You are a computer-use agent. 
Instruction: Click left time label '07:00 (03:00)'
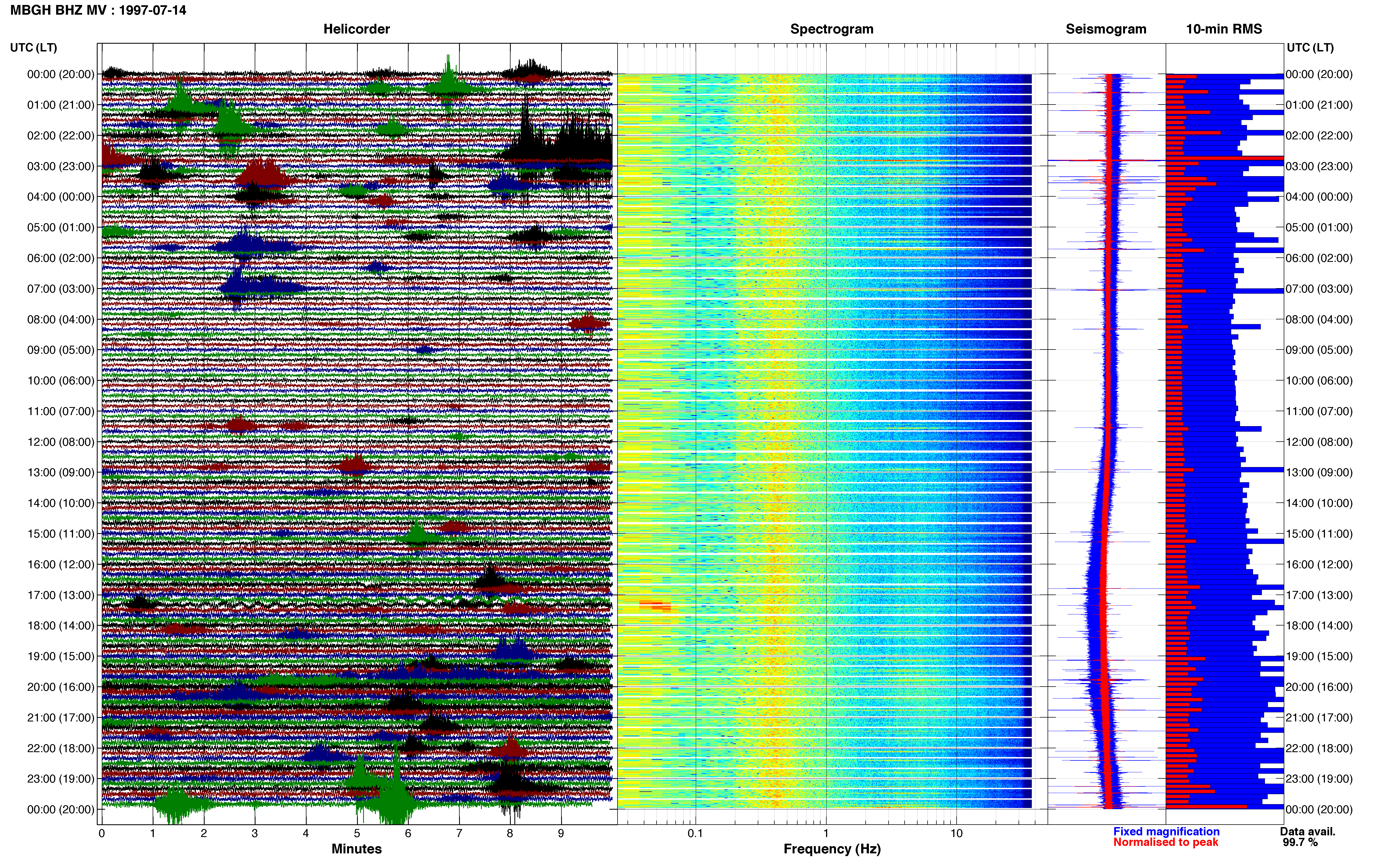[61, 289]
